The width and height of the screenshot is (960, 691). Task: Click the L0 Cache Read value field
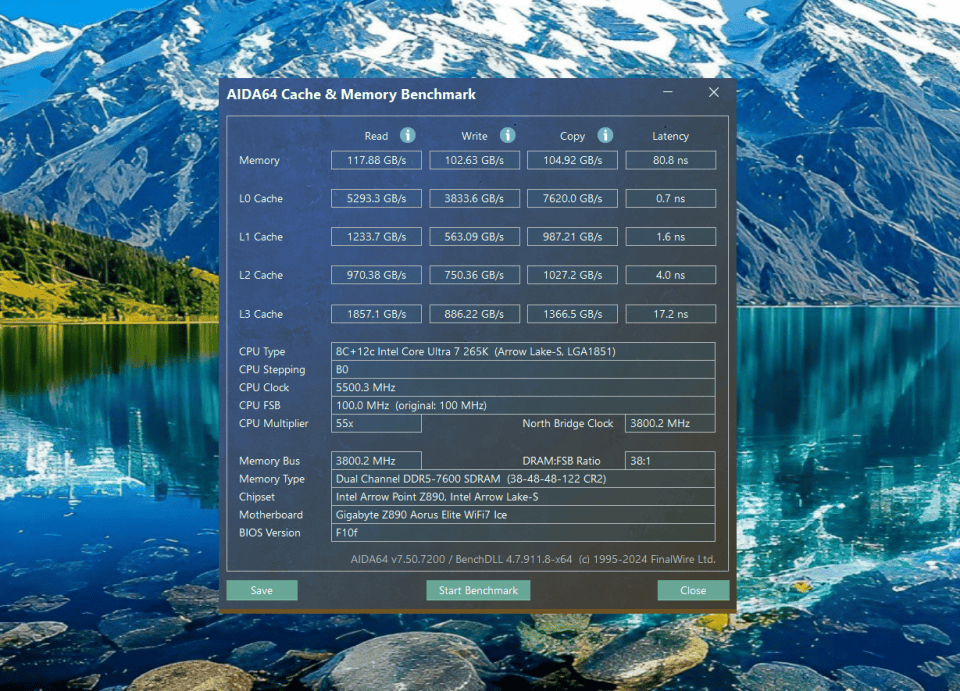coord(377,198)
